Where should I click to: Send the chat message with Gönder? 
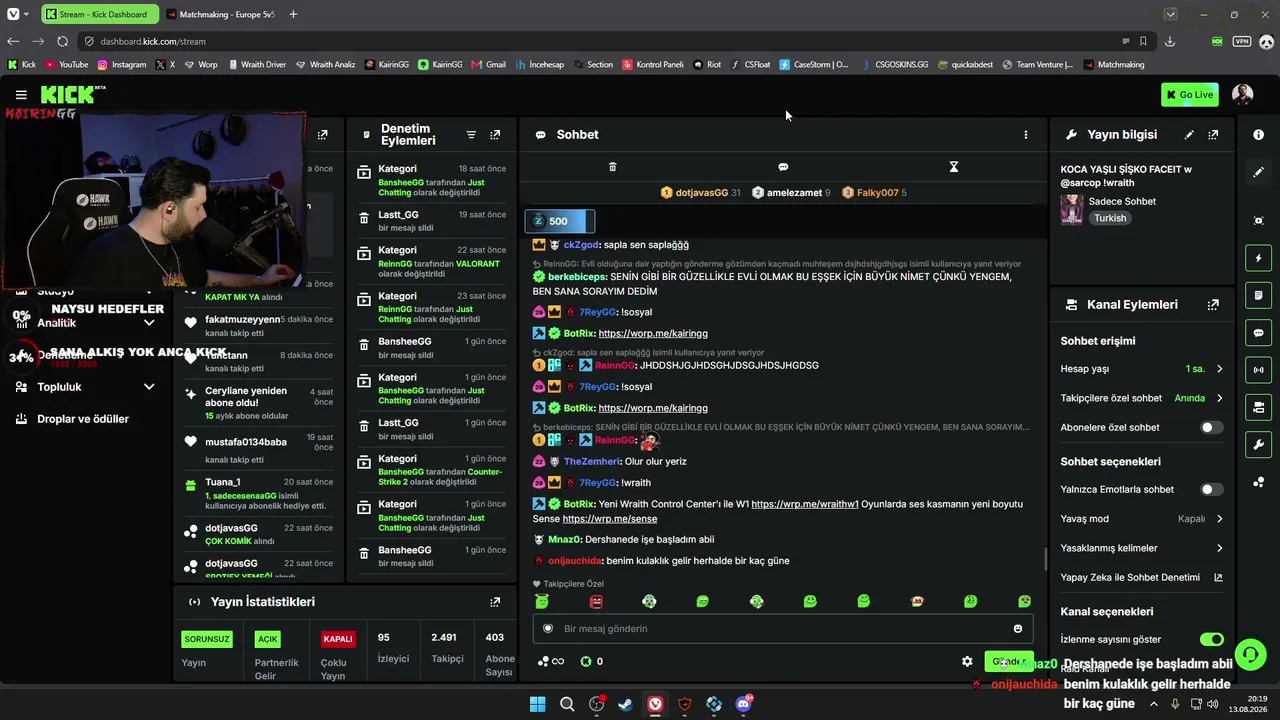click(x=1008, y=662)
